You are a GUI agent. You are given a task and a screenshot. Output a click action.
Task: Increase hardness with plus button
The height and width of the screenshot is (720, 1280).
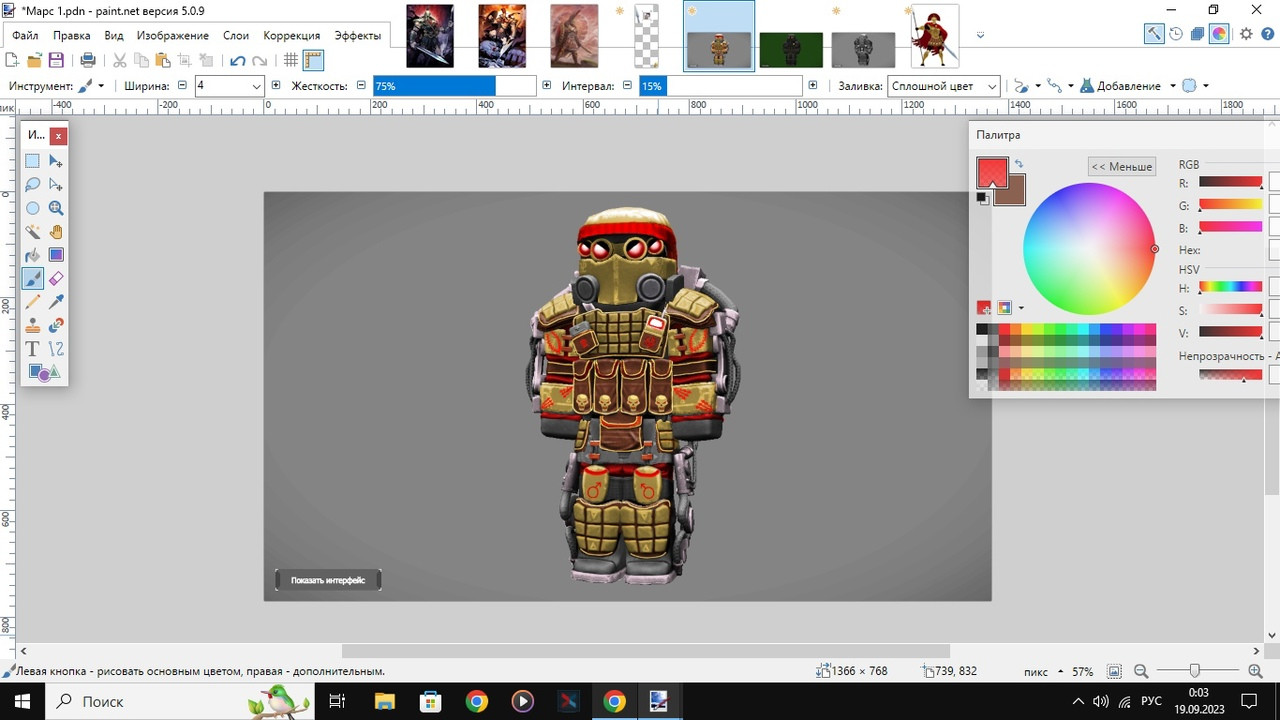(546, 86)
